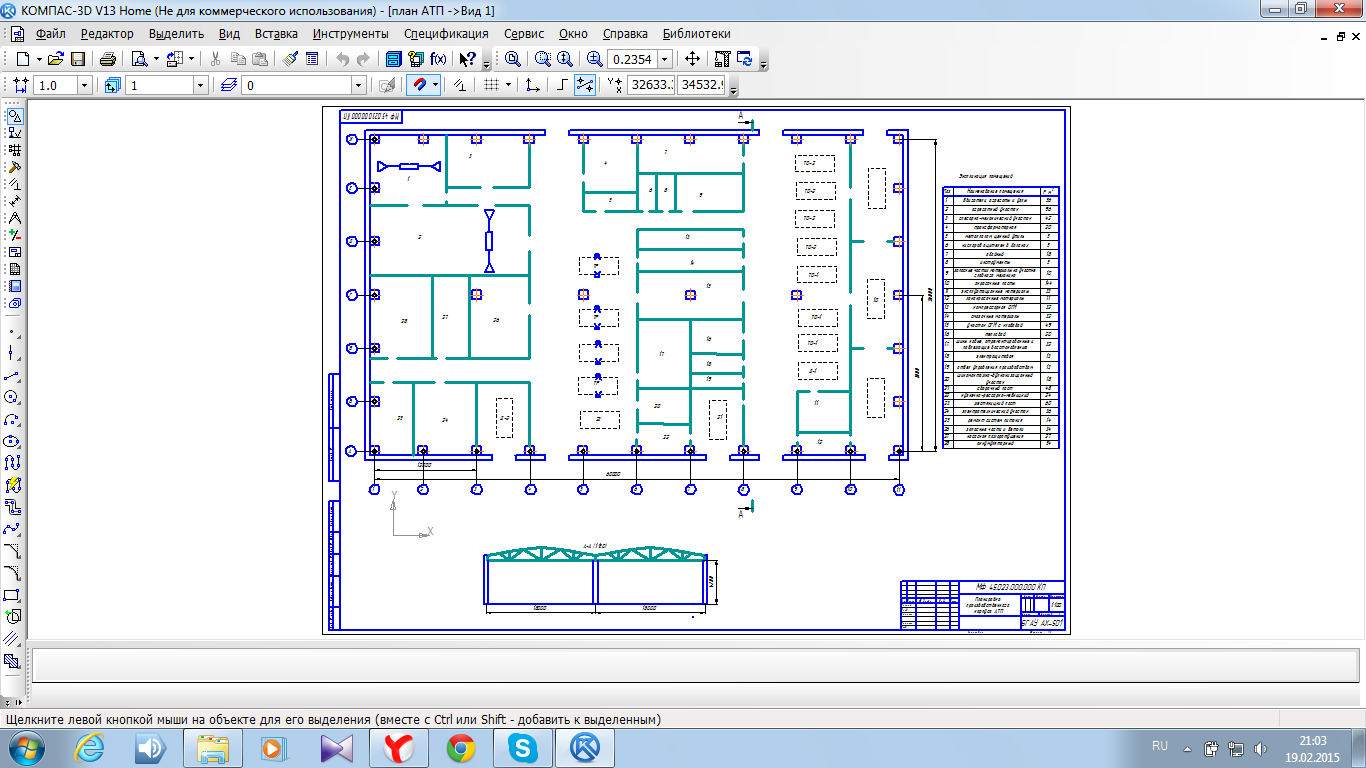1366x768 pixels.
Task: Click the Windows Start button
Action: tap(25, 747)
